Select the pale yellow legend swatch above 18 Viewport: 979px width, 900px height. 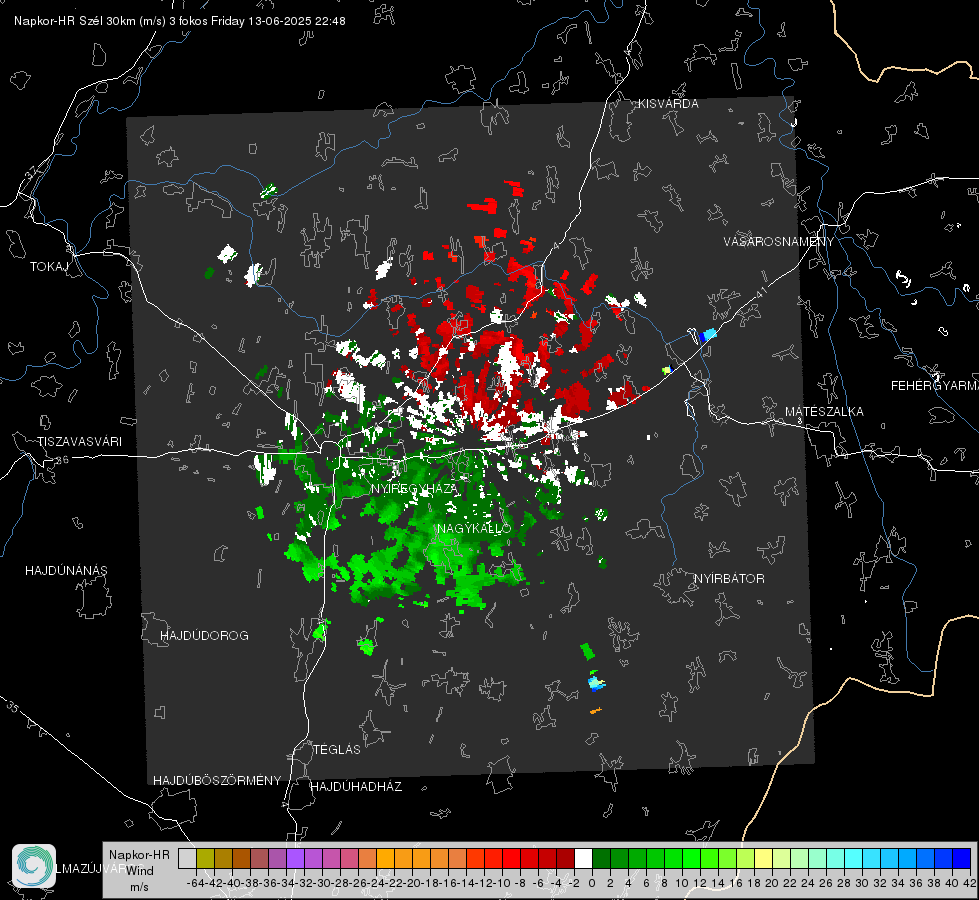[764, 858]
